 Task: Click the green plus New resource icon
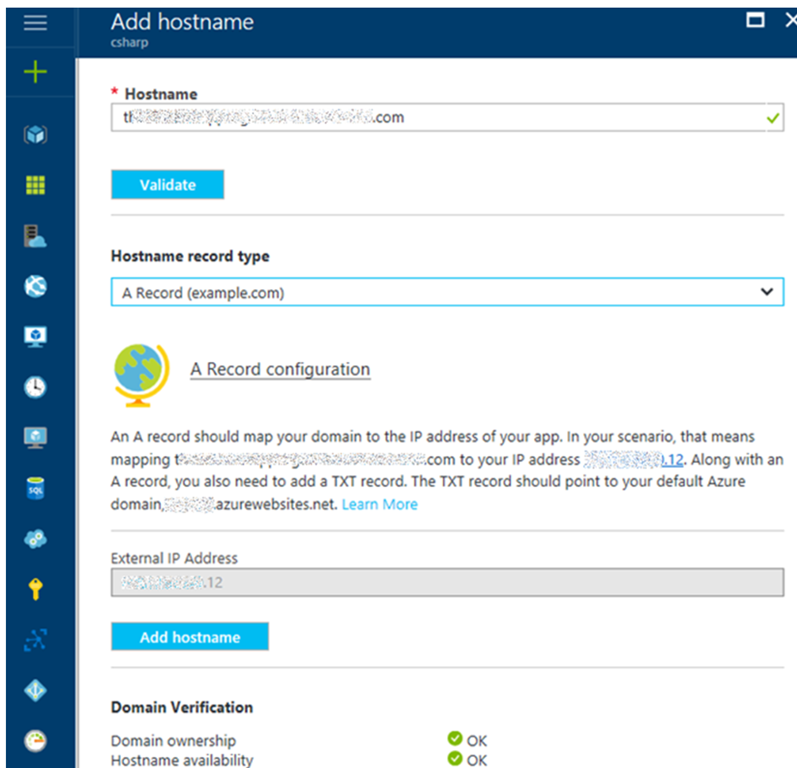pyautogui.click(x=35, y=74)
